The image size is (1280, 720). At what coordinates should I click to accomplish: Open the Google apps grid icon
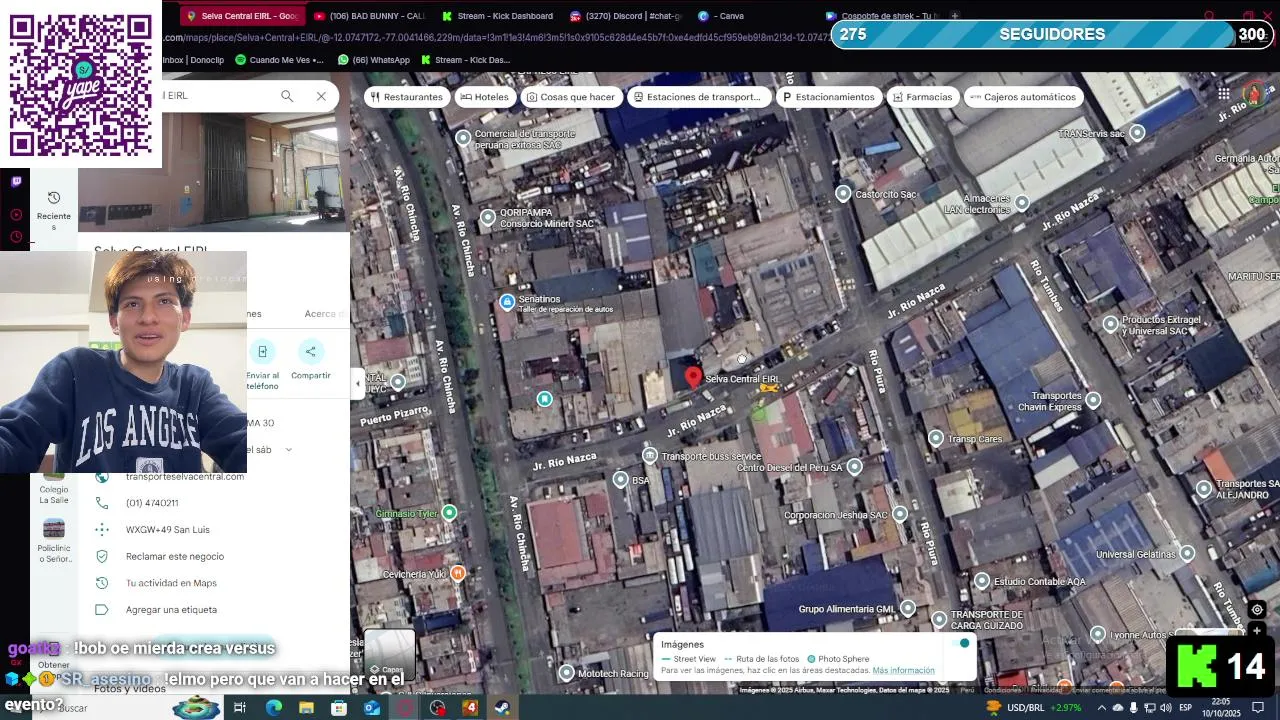[x=1224, y=94]
